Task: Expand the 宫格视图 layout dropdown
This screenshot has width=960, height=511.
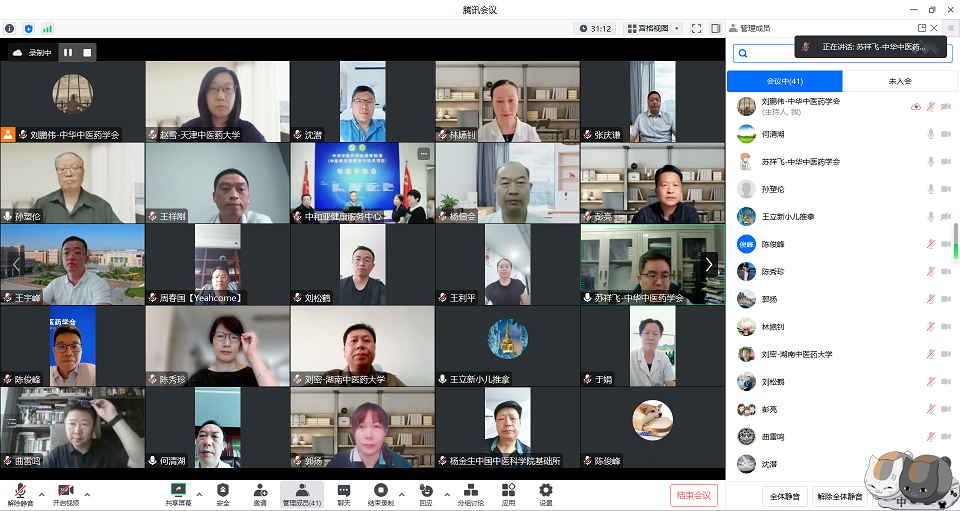Action: (x=652, y=29)
